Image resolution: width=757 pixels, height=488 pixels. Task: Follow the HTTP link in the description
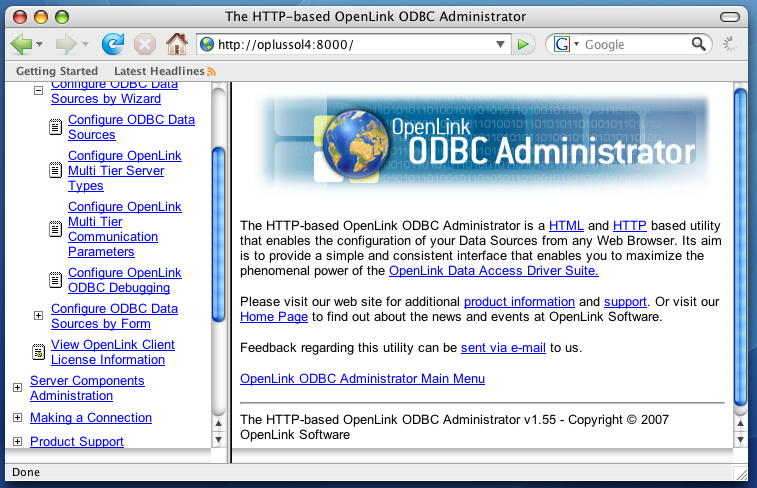(x=630, y=226)
